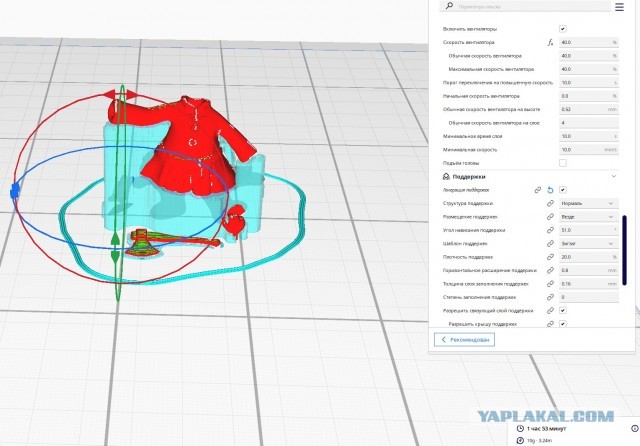
Task: Click the link icon in the Толщина слоя заполнения поддержек row
Action: coord(550,284)
